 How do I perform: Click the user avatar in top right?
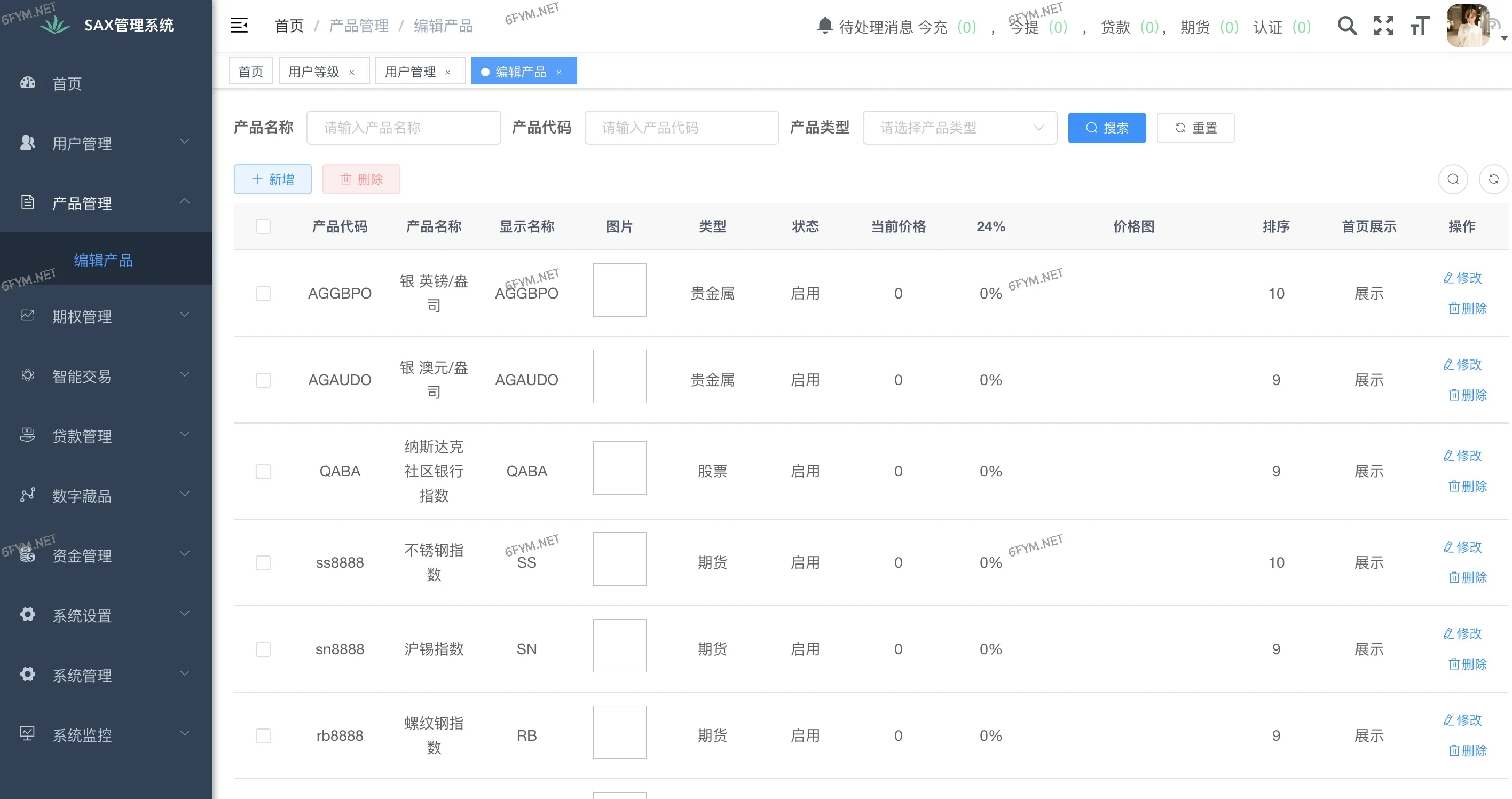point(1467,26)
